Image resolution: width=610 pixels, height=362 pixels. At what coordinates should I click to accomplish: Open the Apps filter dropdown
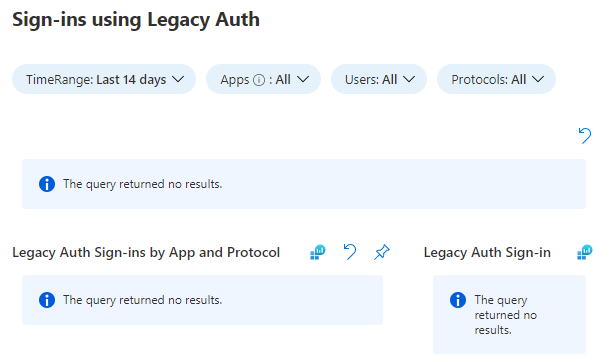tap(263, 79)
